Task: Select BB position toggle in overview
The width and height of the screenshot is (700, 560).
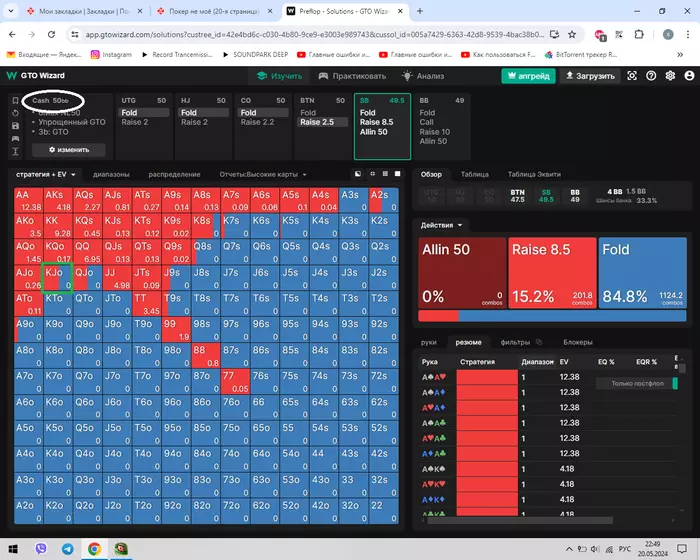Action: pyautogui.click(x=575, y=196)
